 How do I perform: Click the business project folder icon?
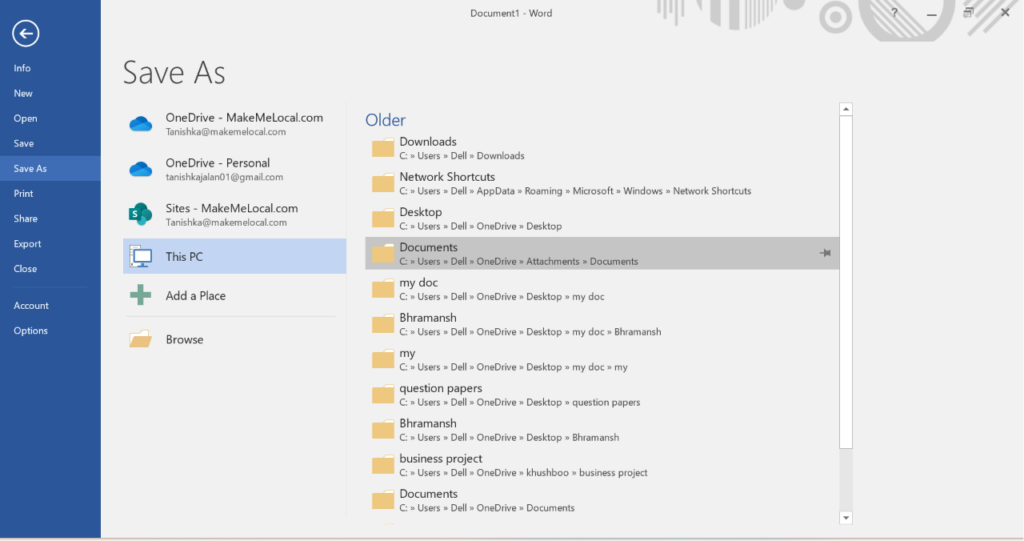point(383,465)
